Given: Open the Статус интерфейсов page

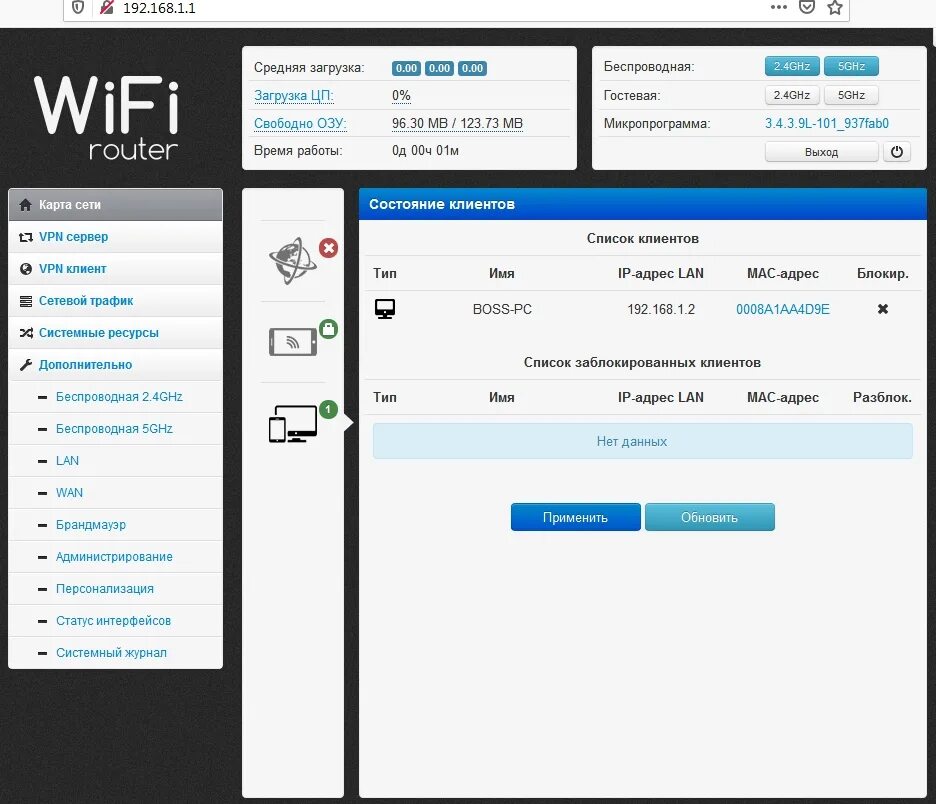Looking at the screenshot, I should tap(116, 621).
